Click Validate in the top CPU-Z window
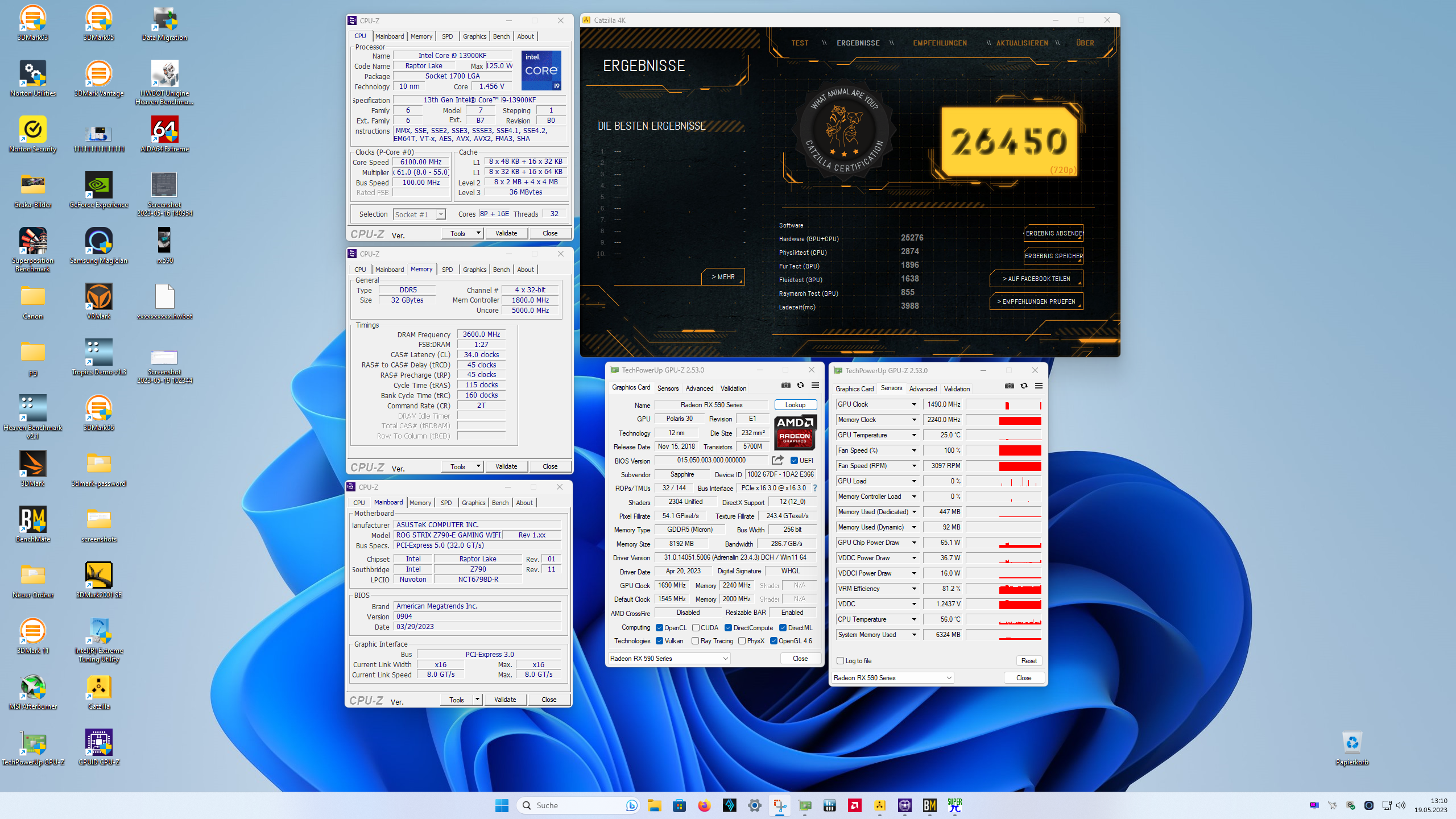This screenshot has height=819, width=1456. (506, 233)
